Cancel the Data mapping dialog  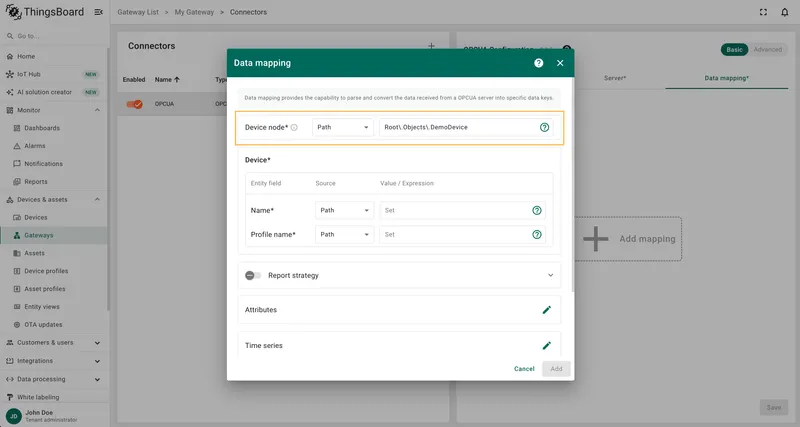[524, 369]
